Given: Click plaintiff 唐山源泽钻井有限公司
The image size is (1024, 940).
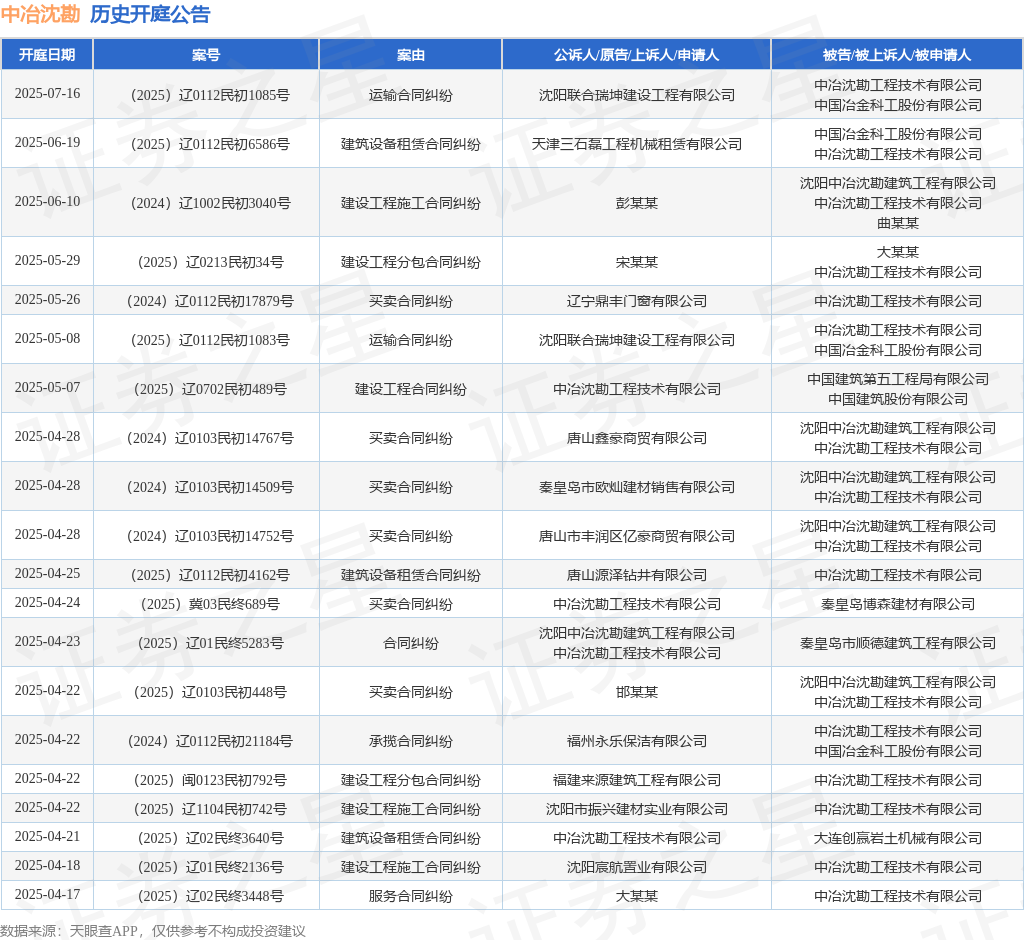Looking at the screenshot, I should pyautogui.click(x=637, y=575).
